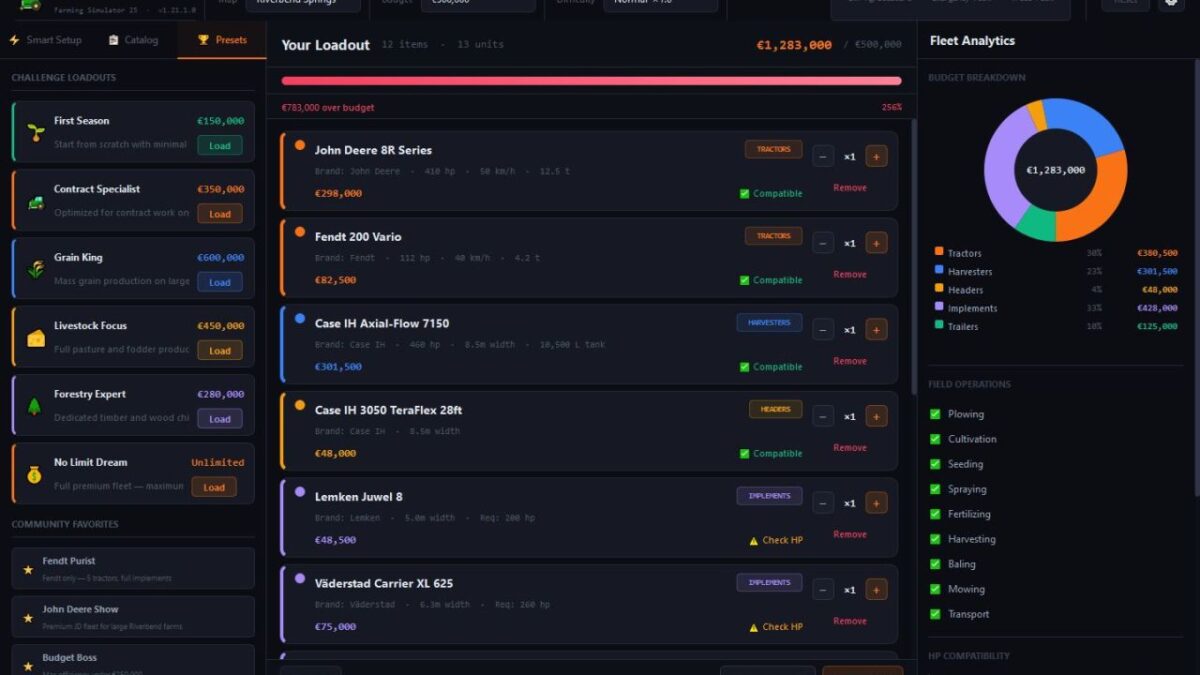Increase Lemken Juwel 8 quantity
The height and width of the screenshot is (675, 1200).
(876, 503)
